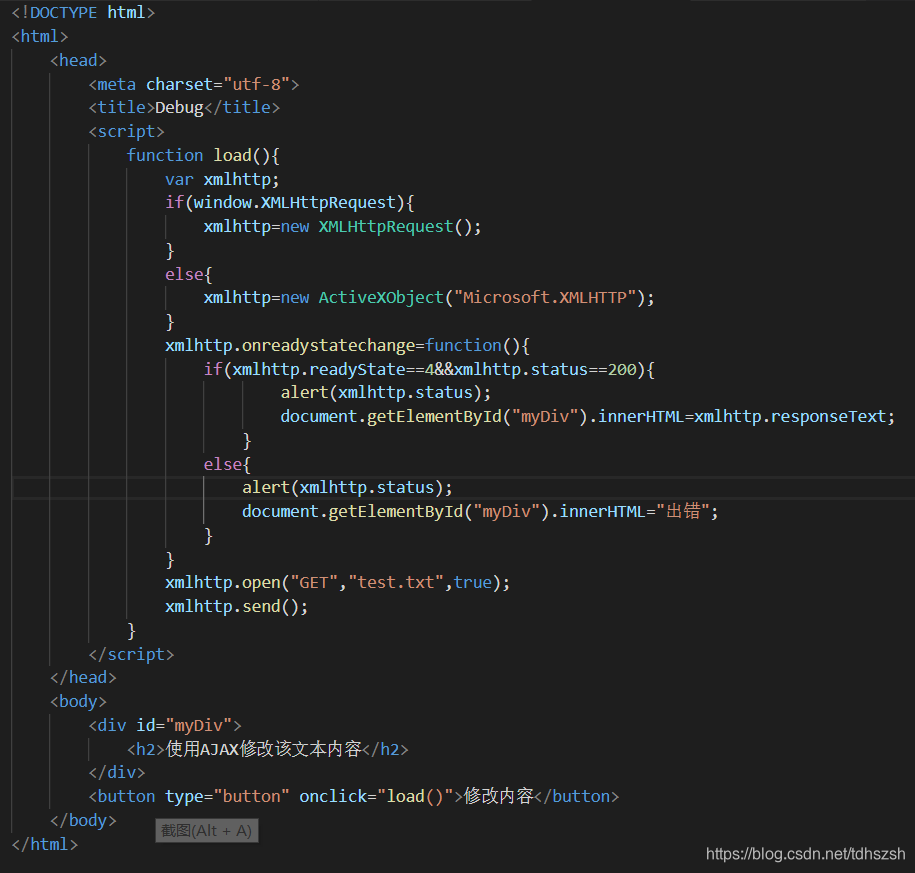The width and height of the screenshot is (915, 873).
Task: Click the charset attribute in the meta tag
Action: click(x=179, y=84)
